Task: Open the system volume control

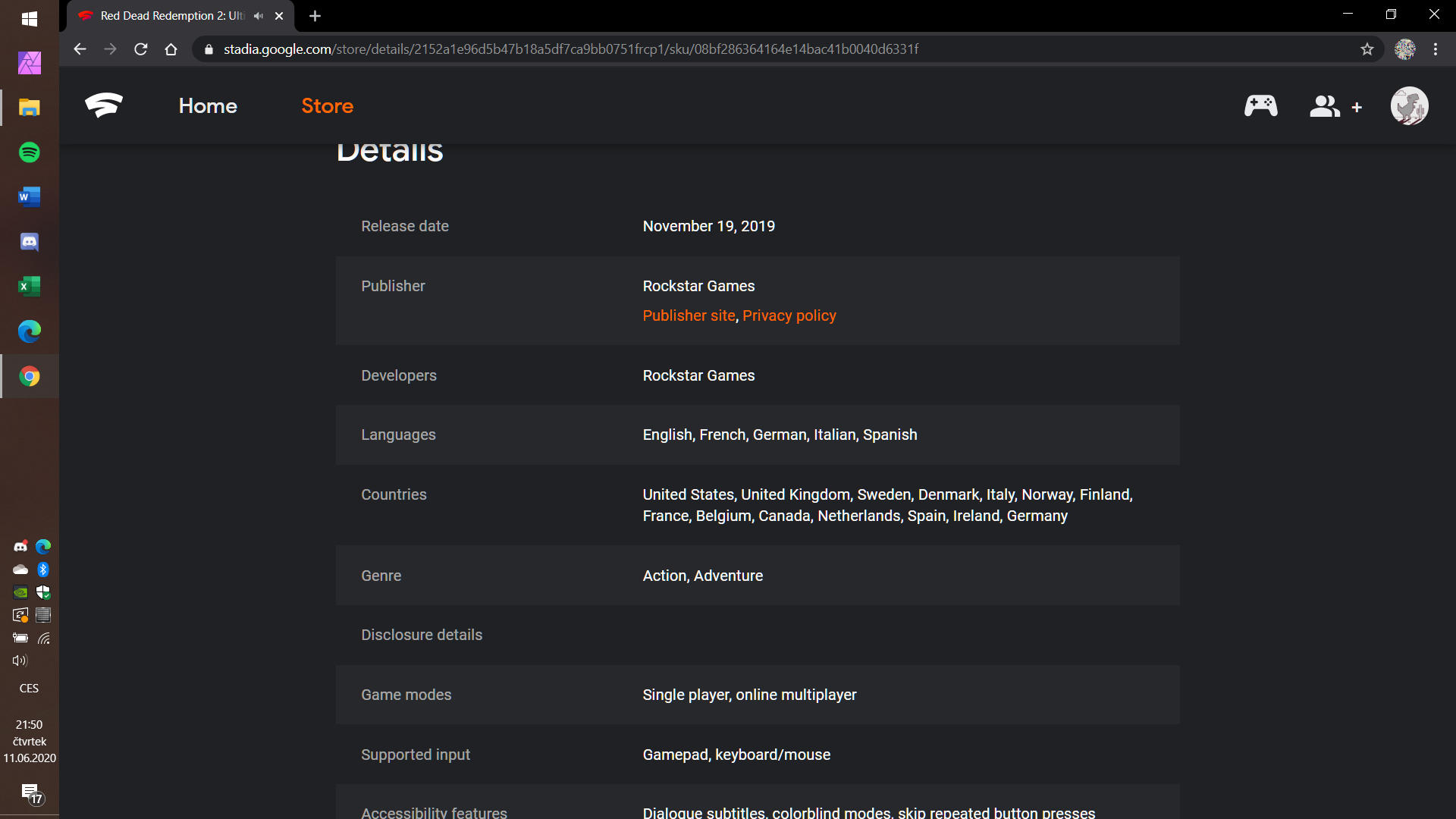Action: [x=20, y=661]
